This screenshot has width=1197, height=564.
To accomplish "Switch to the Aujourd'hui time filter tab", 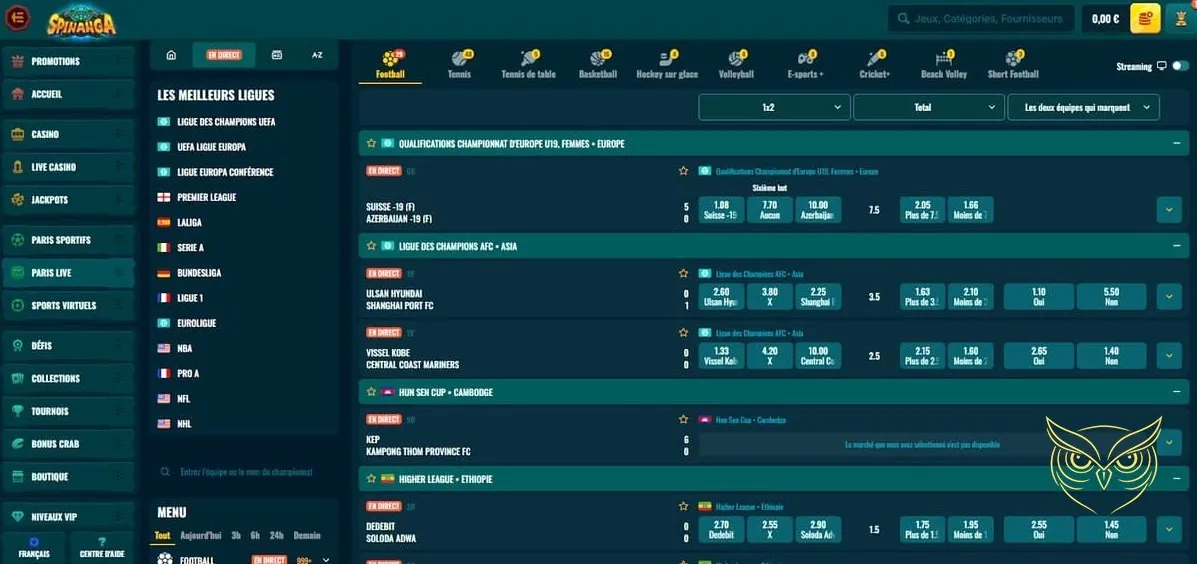I will pos(201,535).
